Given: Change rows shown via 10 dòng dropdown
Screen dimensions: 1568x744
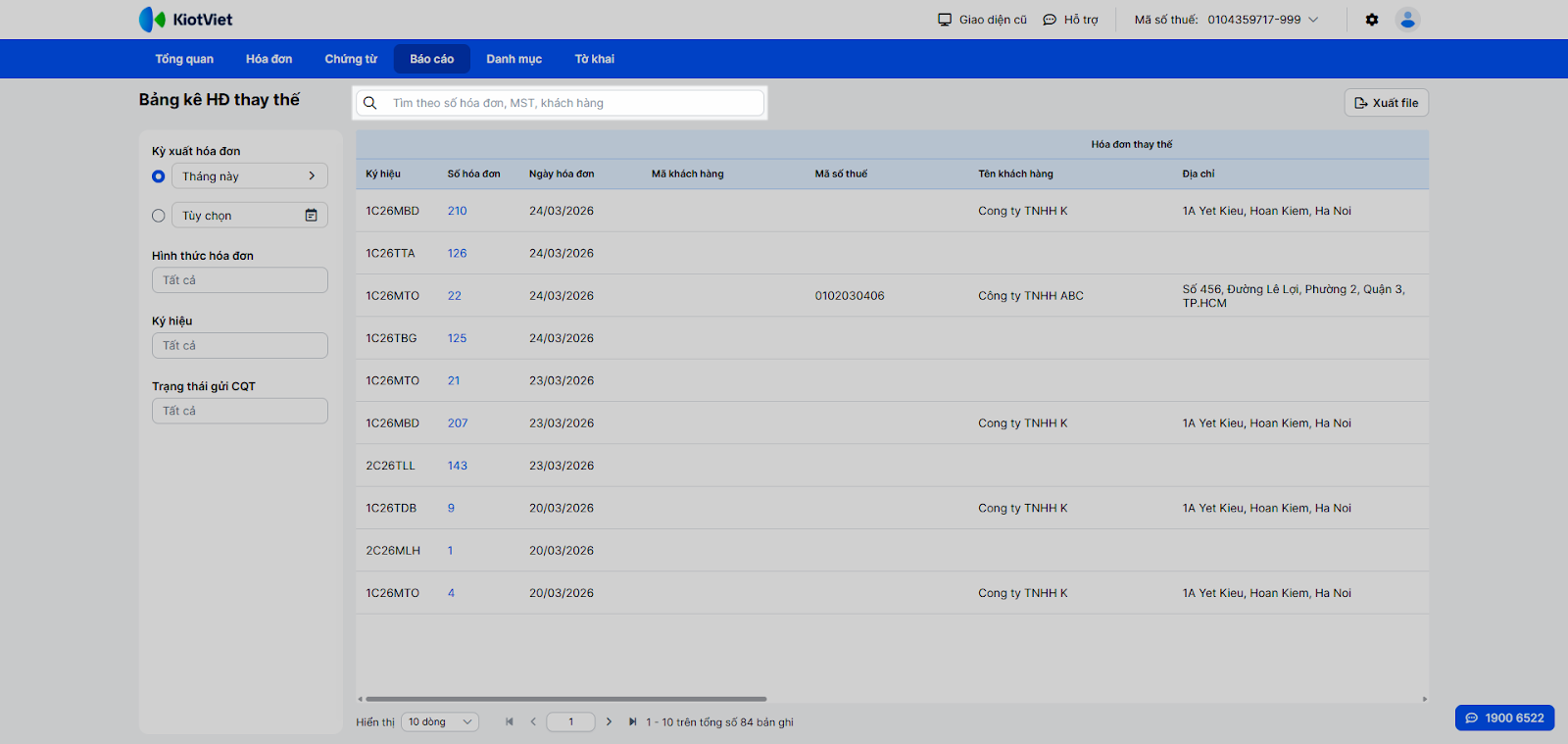Looking at the screenshot, I should pos(440,722).
